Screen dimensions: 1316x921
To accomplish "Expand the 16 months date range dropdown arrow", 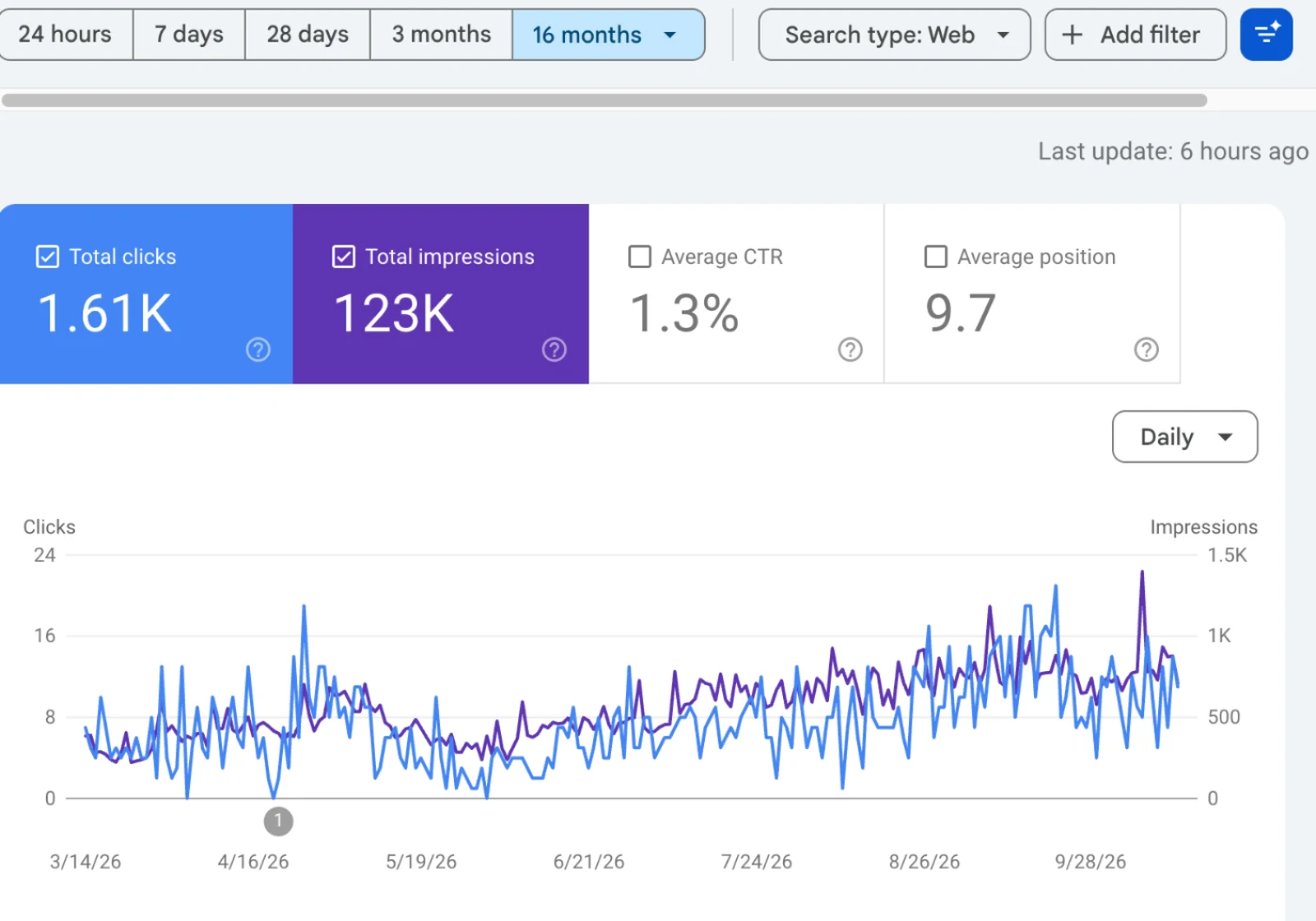I will pos(670,35).
